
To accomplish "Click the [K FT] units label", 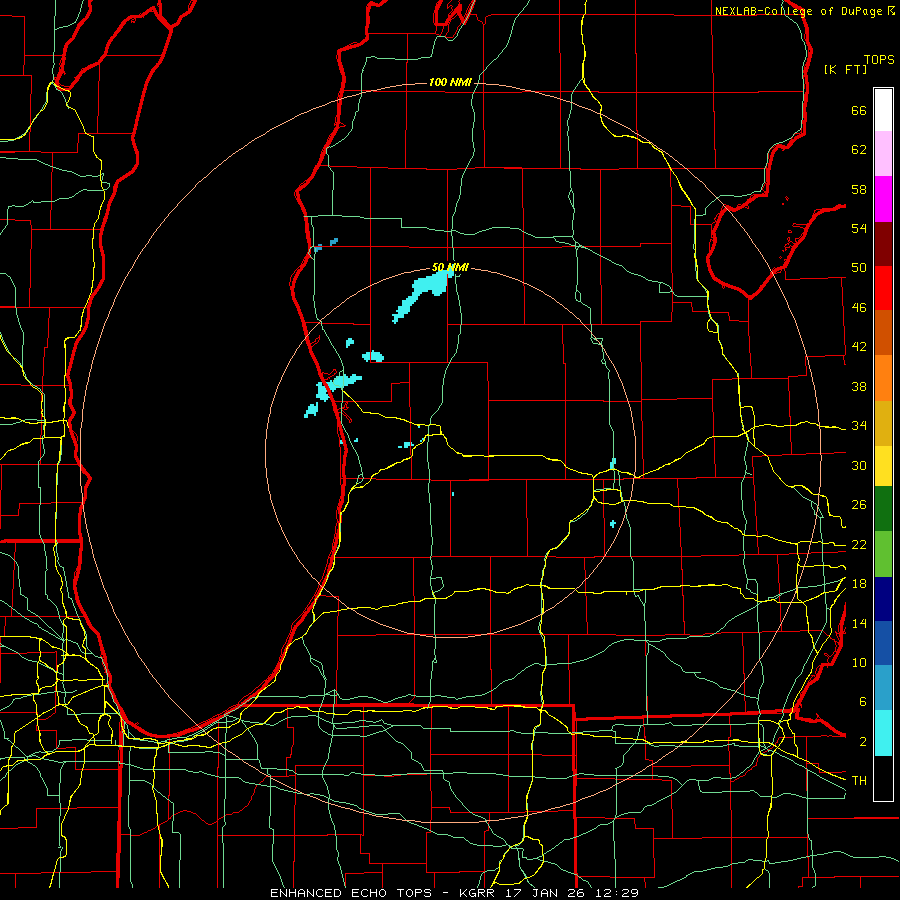I will [x=845, y=69].
